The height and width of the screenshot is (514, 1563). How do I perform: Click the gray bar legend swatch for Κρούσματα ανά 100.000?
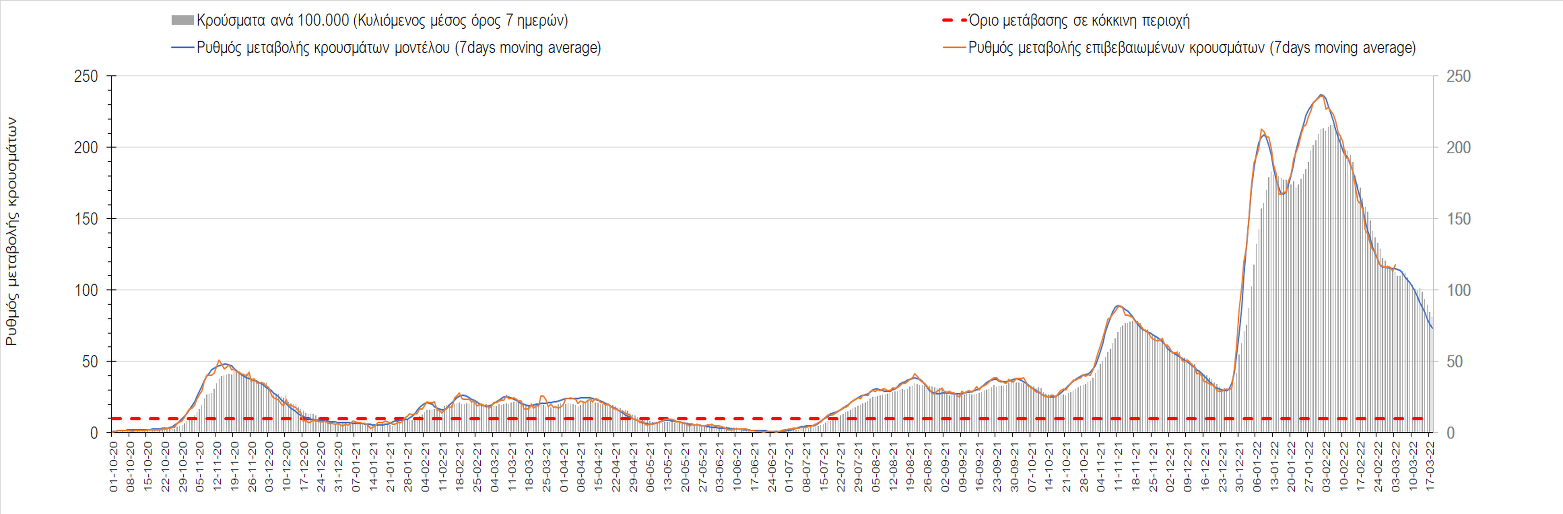pos(183,20)
